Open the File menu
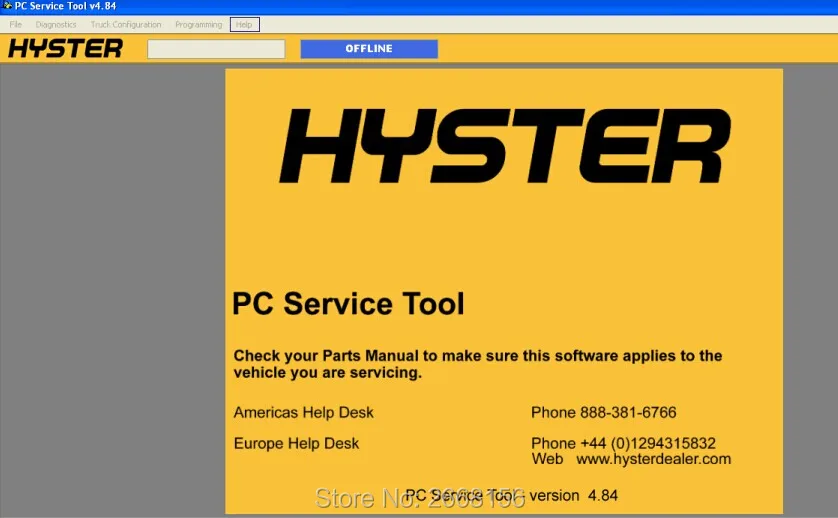838x518 pixels. point(15,25)
